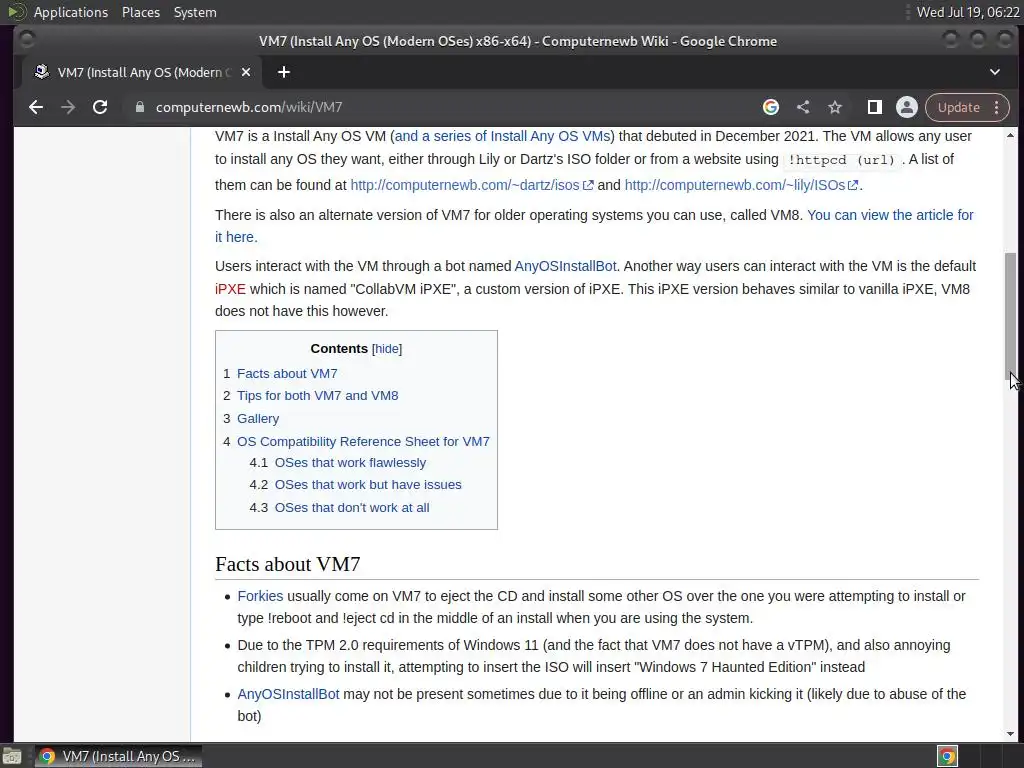Viewport: 1024px width, 768px height.
Task: Jump to Facts about VM7 section
Action: click(287, 374)
